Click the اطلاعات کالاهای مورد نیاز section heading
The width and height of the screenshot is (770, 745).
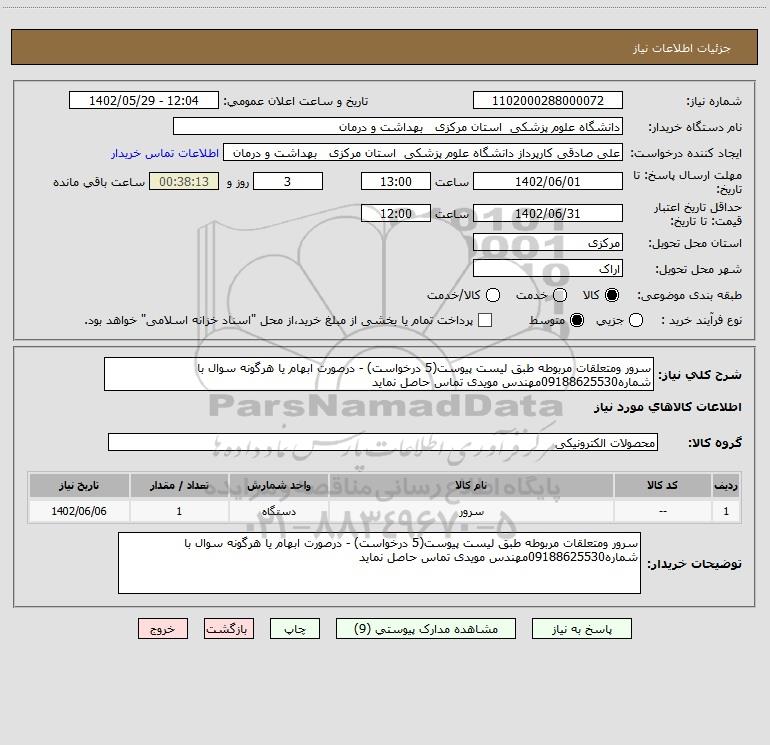tap(668, 407)
